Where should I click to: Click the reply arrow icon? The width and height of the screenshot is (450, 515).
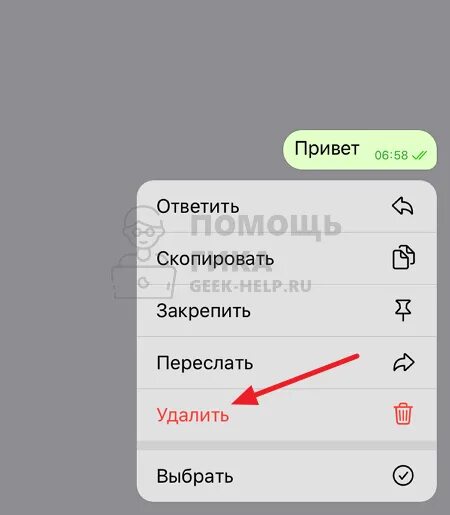pos(403,206)
